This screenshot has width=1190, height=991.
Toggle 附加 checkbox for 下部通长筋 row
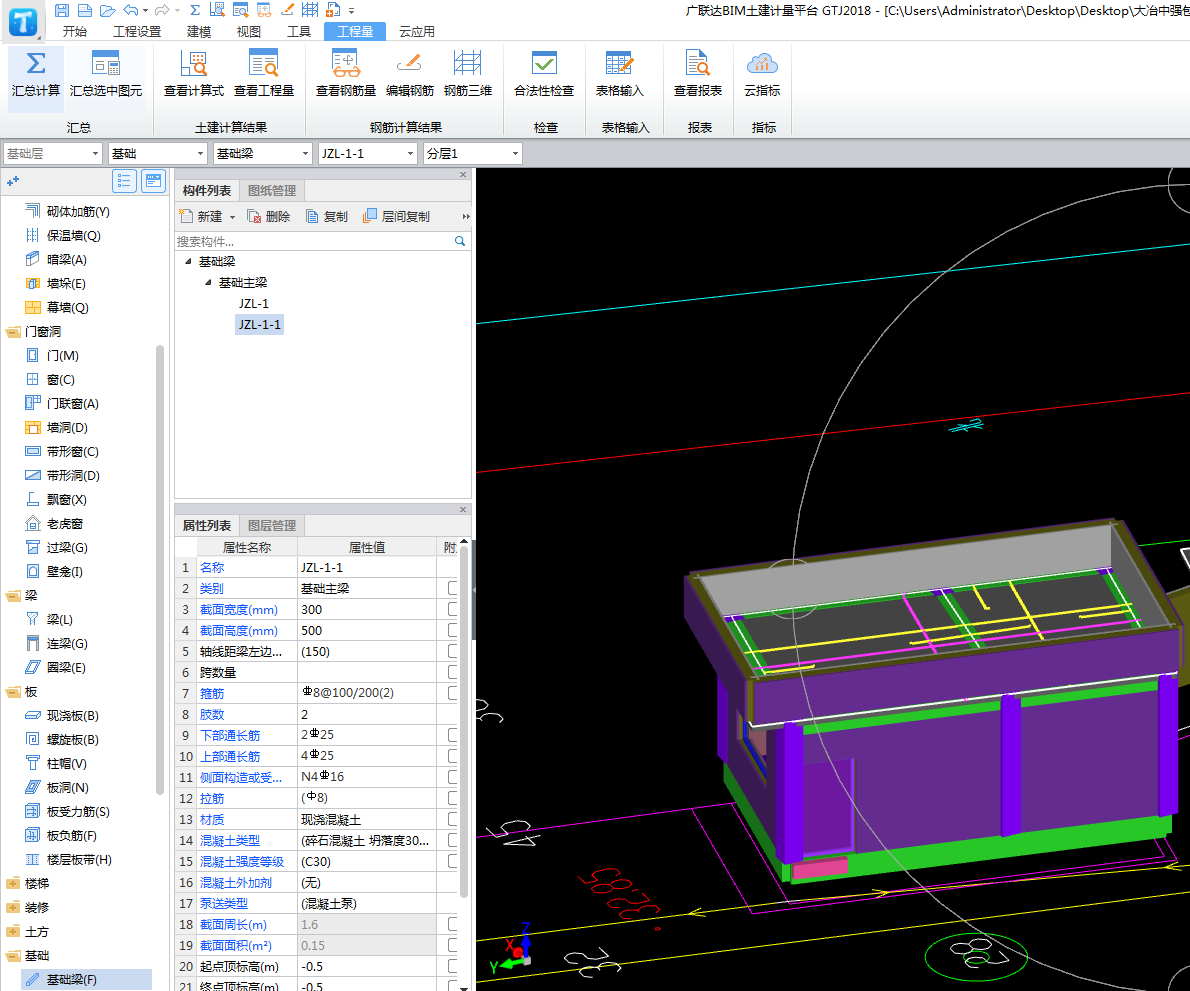click(453, 735)
